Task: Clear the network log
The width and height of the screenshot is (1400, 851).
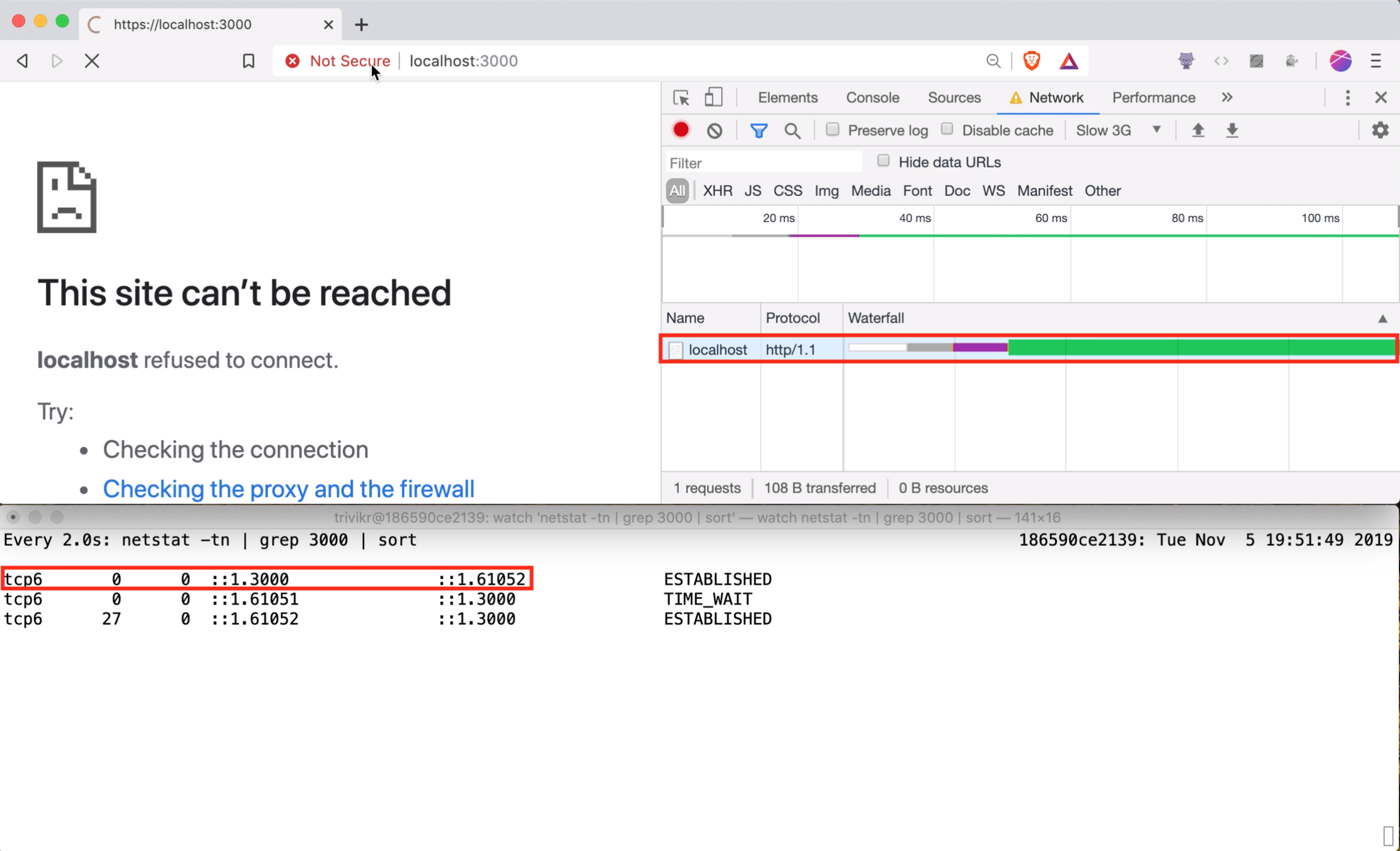Action: [714, 130]
